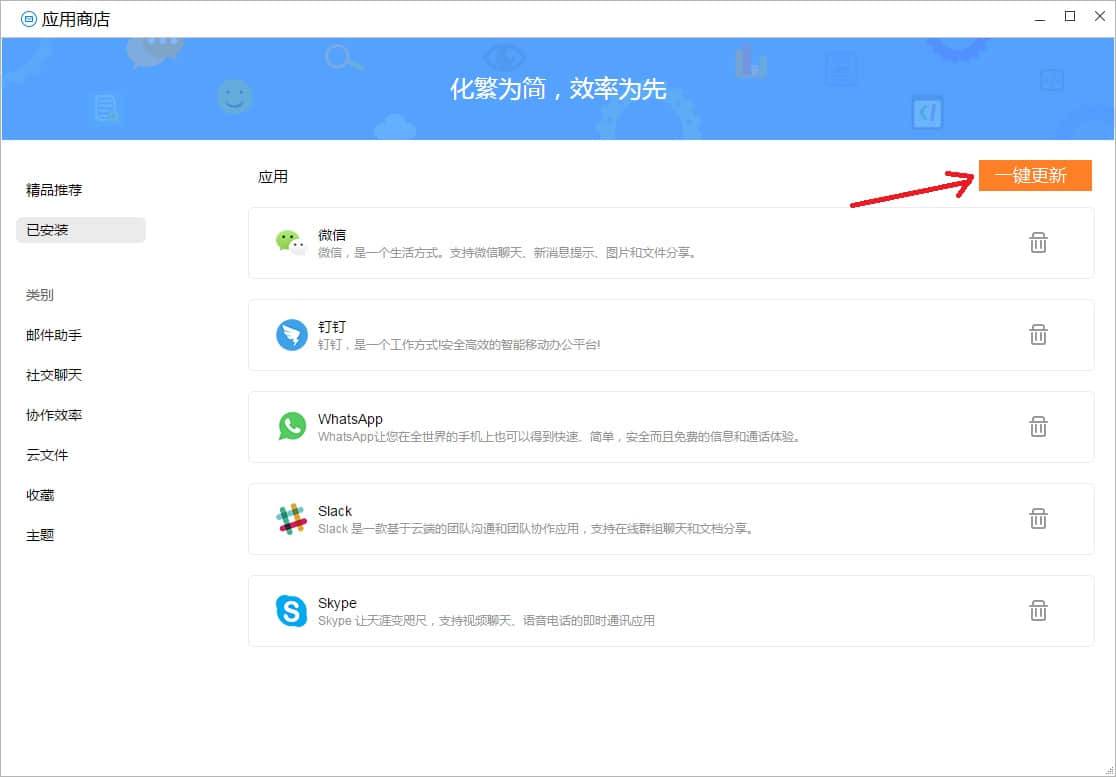Update all apps with 一键更新
Image resolution: width=1116 pixels, height=777 pixels.
1035,176
